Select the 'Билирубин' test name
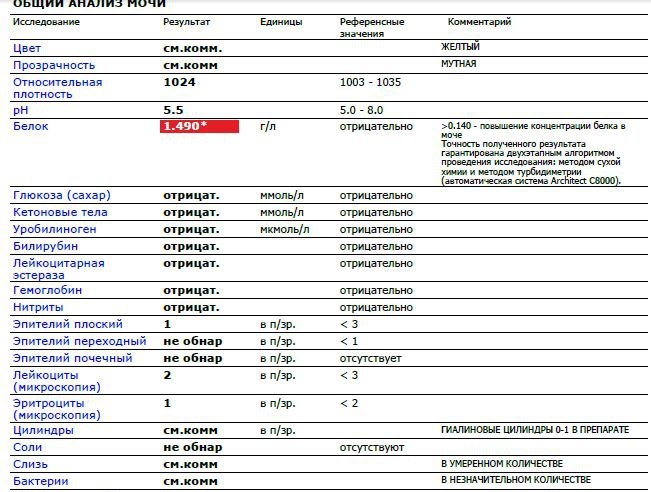This screenshot has height=492, width=651. [x=45, y=246]
